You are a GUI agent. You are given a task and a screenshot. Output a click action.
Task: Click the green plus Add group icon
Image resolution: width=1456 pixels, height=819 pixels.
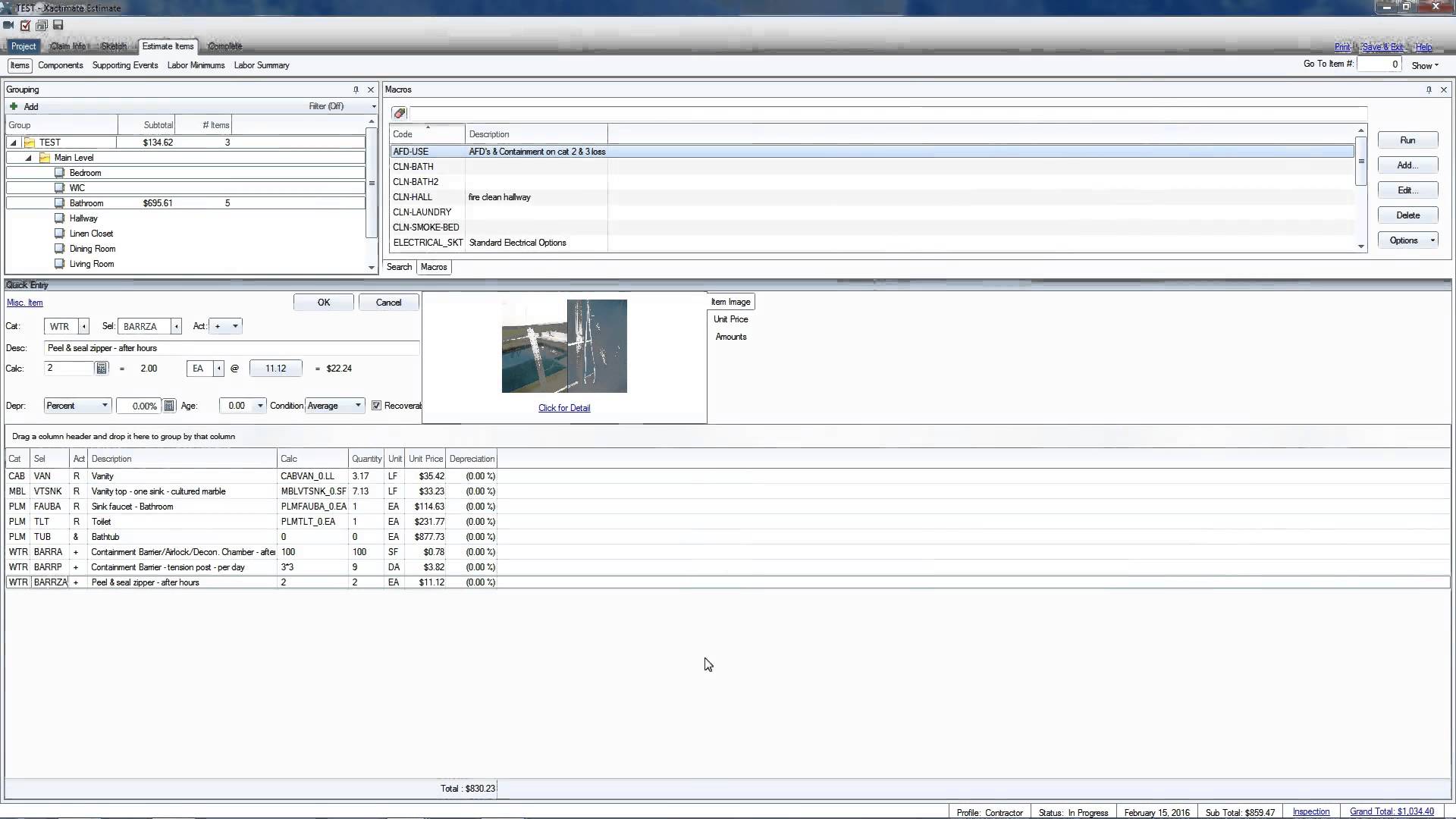(x=14, y=107)
